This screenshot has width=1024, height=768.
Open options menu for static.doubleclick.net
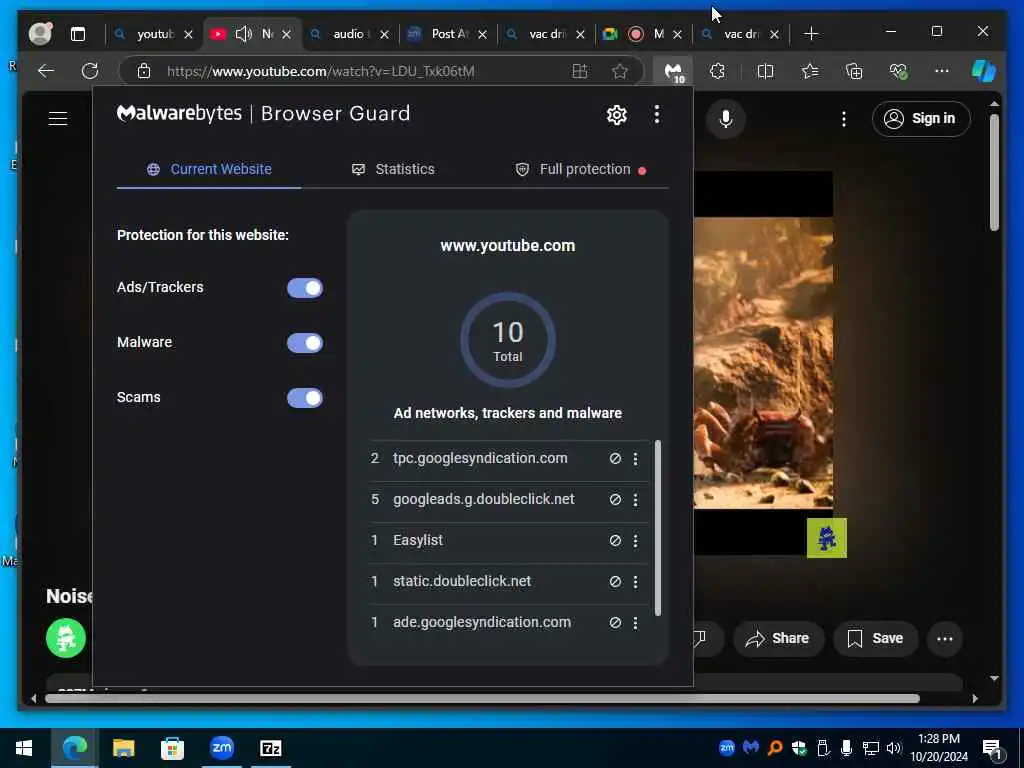coord(635,582)
